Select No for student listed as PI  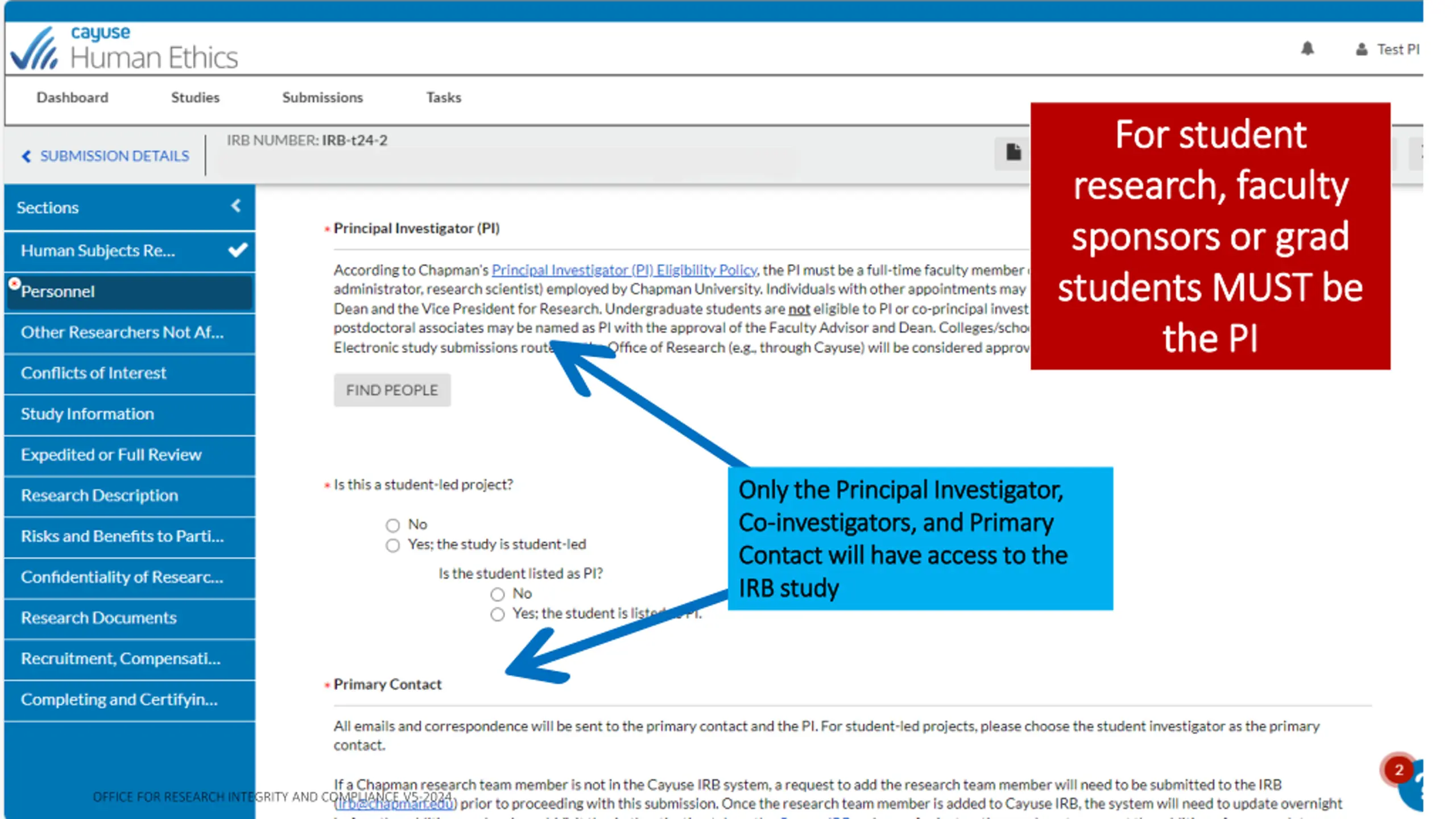point(497,594)
